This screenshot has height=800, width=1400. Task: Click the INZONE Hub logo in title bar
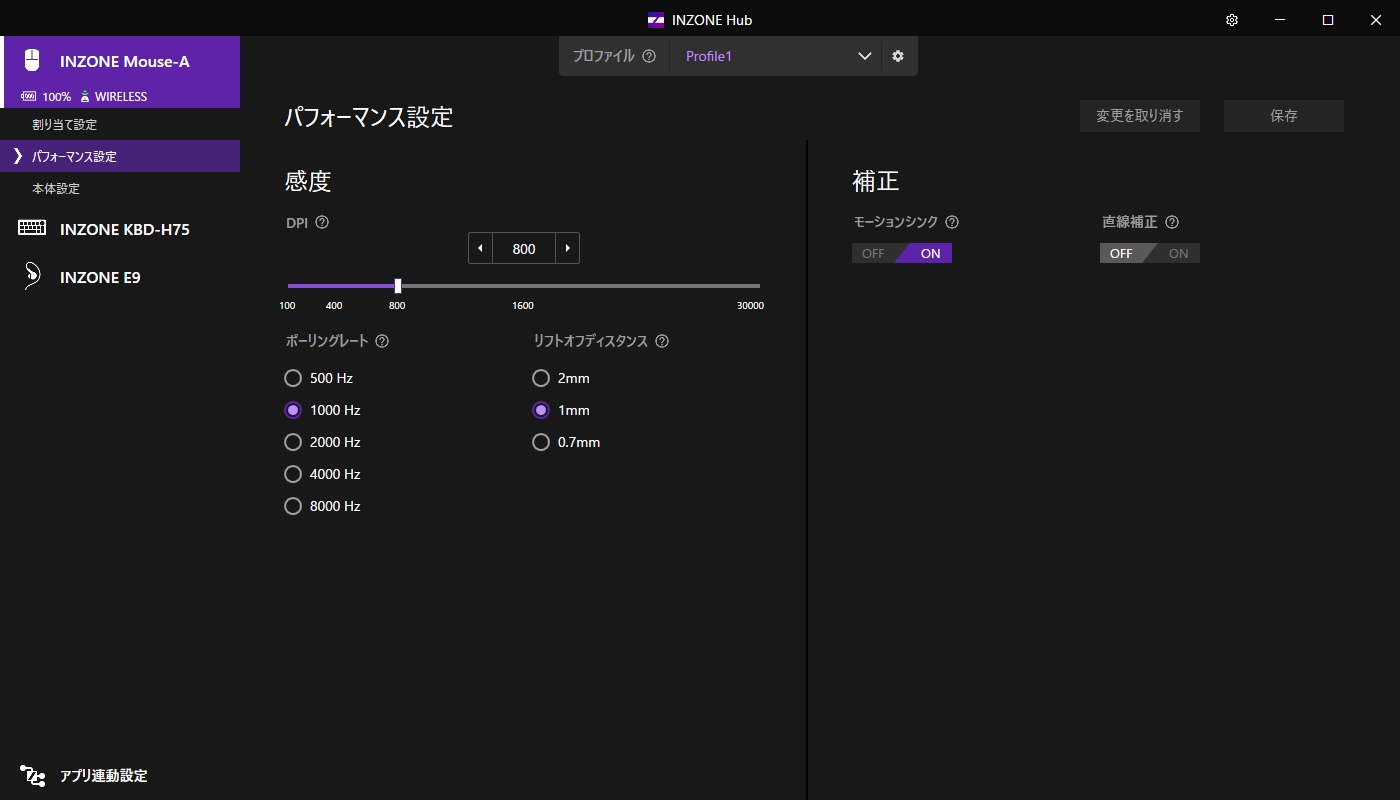(656, 20)
